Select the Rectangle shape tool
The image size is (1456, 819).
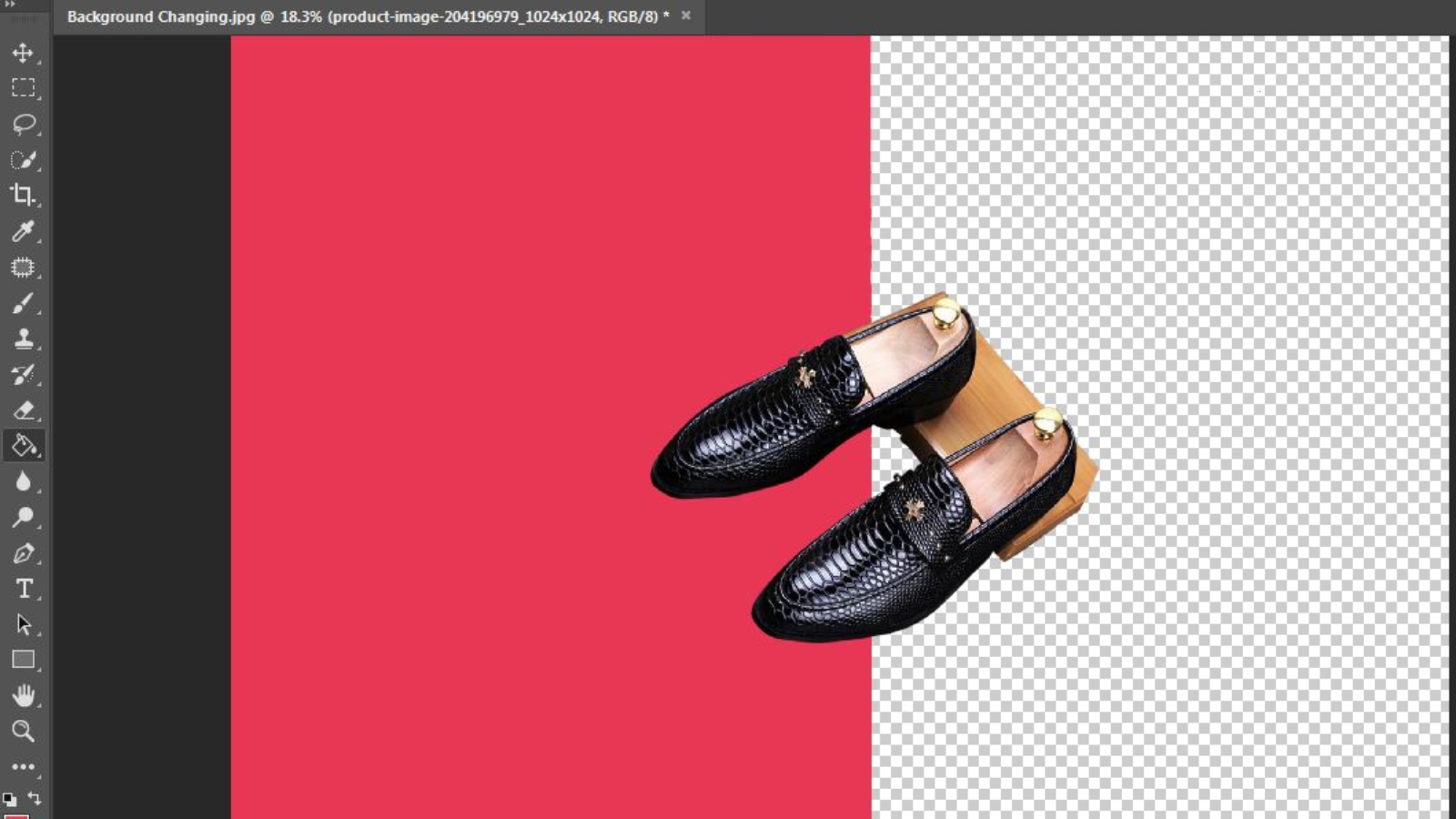23,660
